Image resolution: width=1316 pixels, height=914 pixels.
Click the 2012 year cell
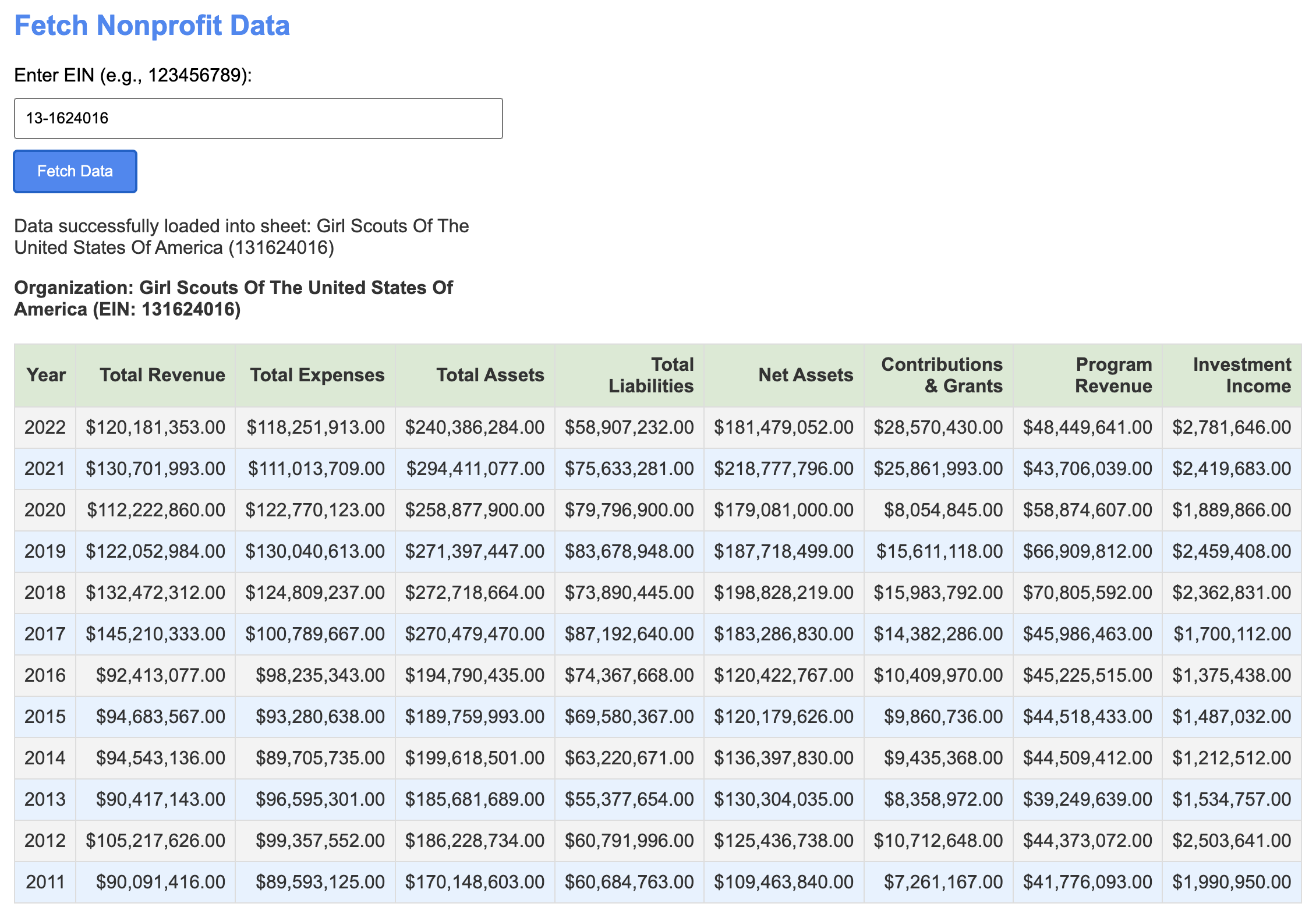[45, 841]
